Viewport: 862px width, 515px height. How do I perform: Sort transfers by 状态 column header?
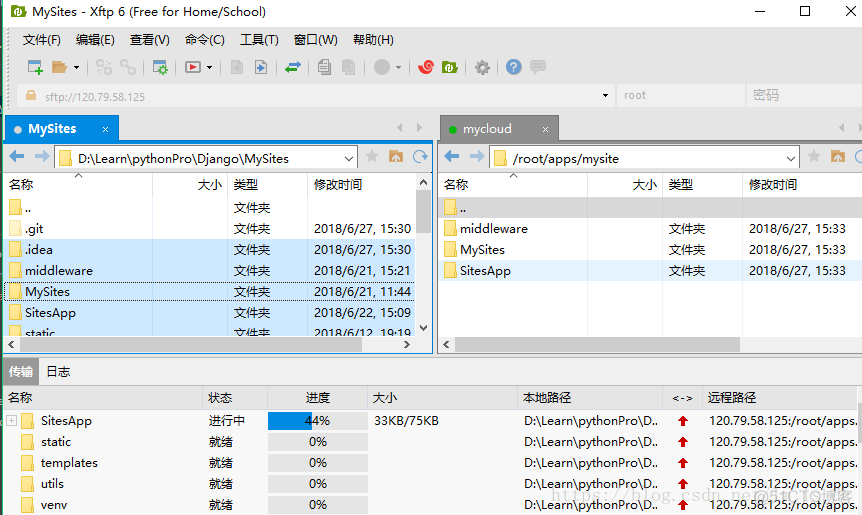[235, 397]
